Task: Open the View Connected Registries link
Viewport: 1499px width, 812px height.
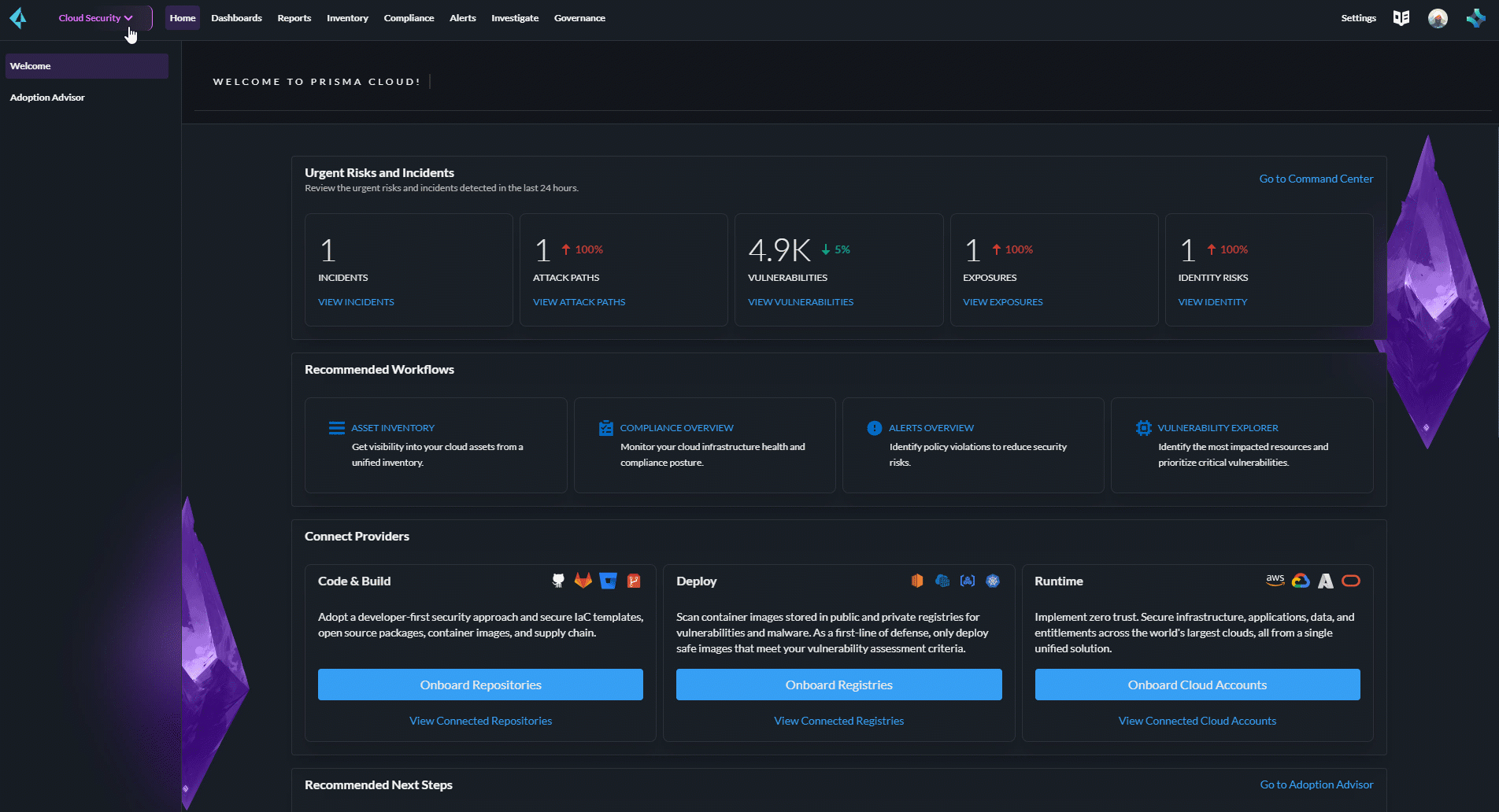Action: (x=838, y=721)
